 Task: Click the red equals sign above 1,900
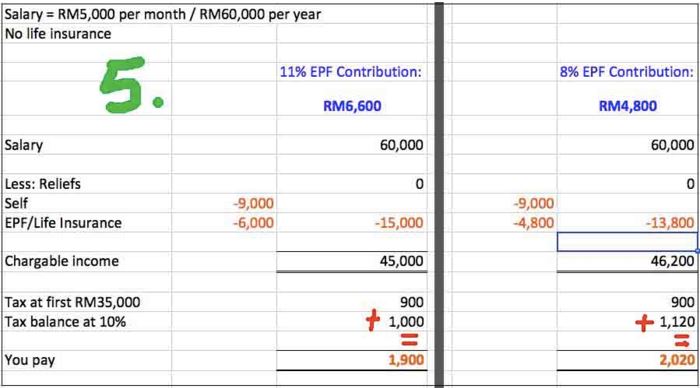point(409,340)
